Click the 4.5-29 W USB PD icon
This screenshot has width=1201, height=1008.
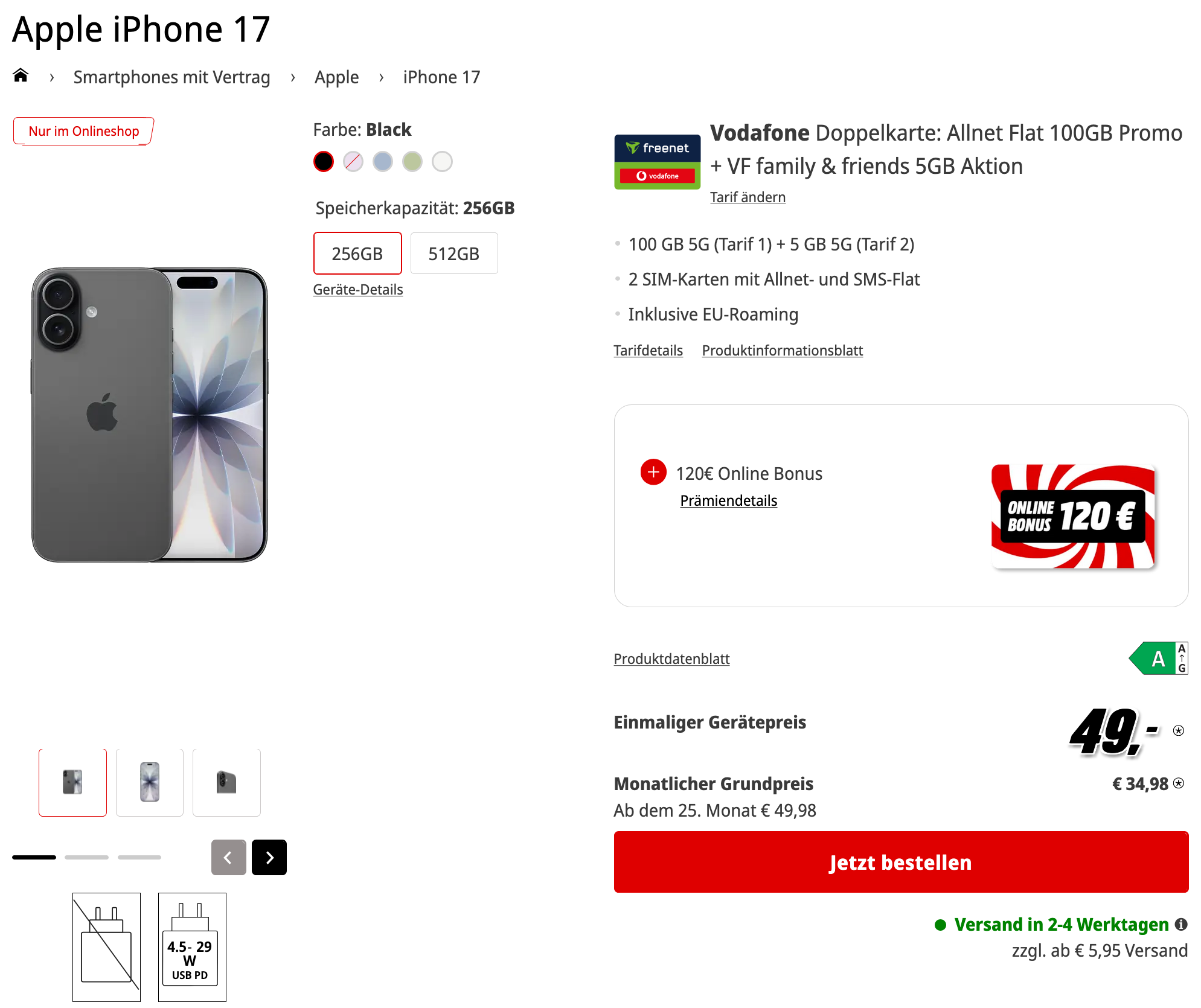192,947
